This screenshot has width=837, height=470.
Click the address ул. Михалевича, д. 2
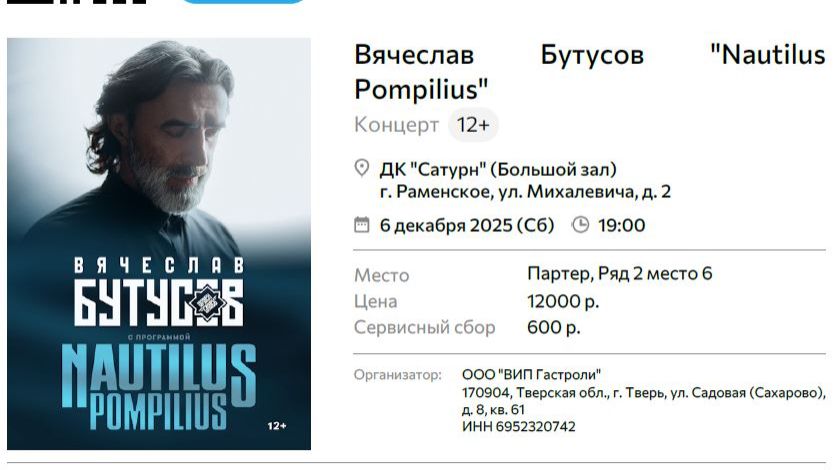tap(585, 191)
